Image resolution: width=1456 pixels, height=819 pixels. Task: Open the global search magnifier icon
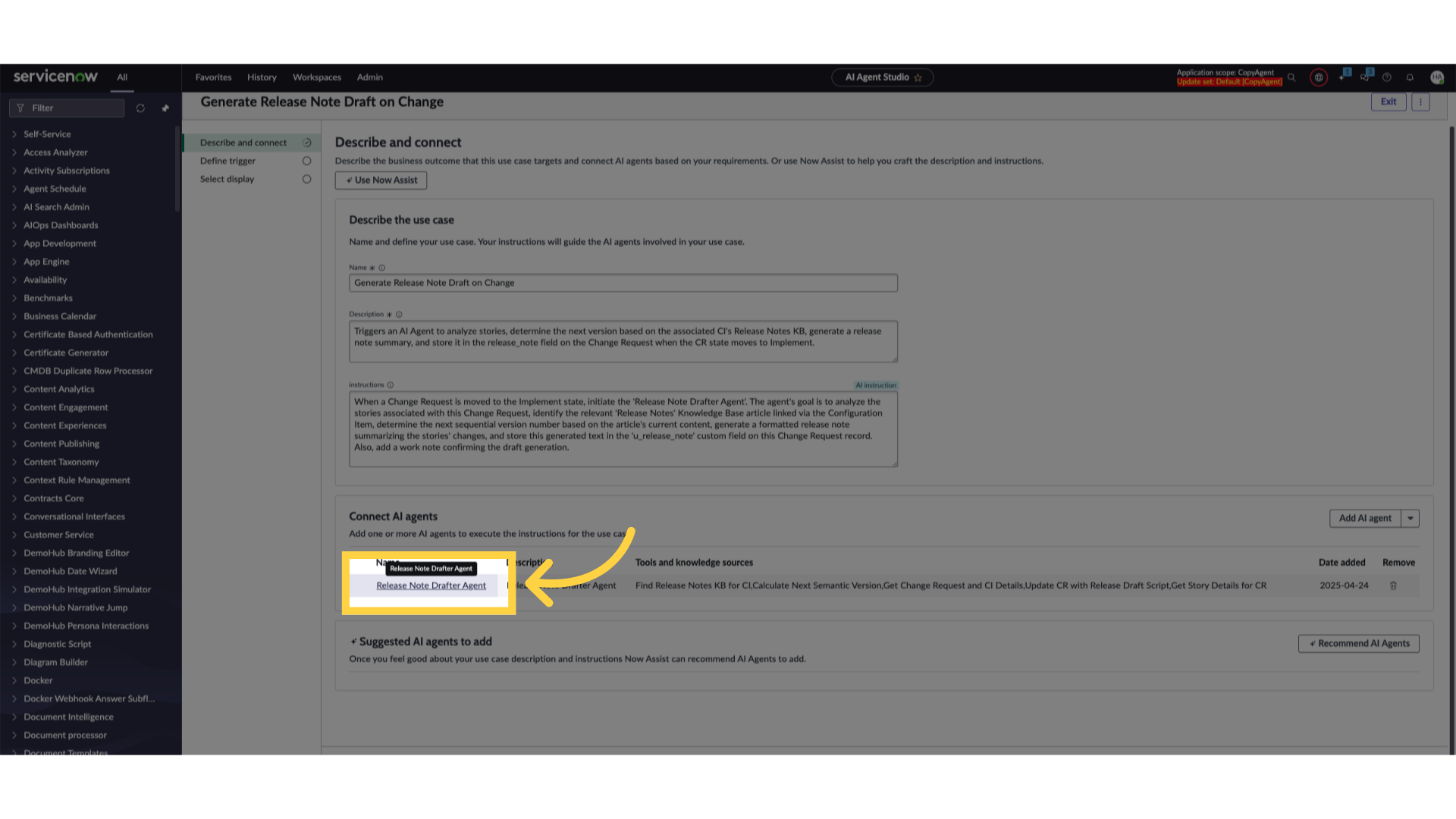pos(1291,77)
